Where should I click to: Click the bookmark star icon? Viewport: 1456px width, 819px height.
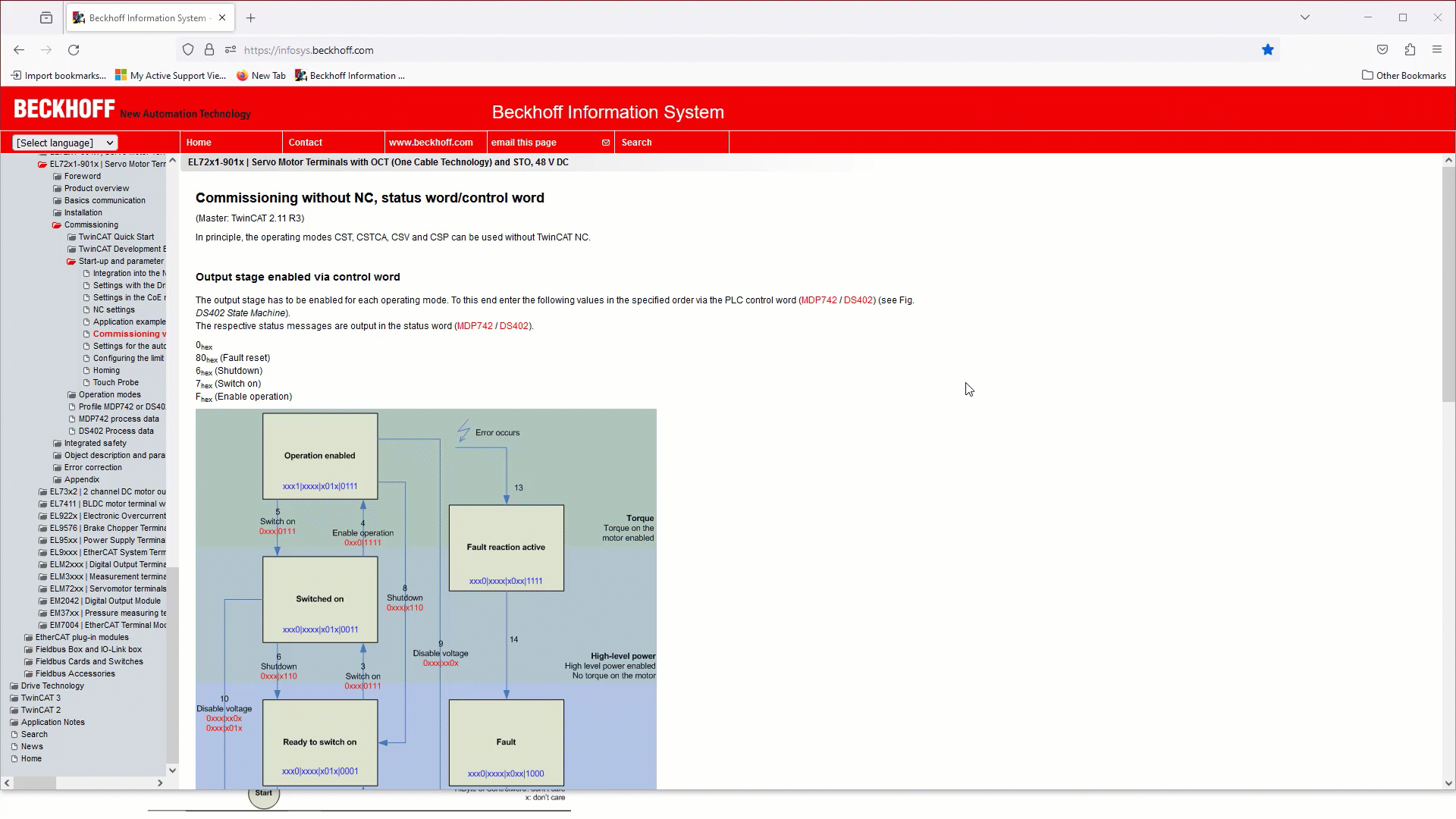point(1267,50)
